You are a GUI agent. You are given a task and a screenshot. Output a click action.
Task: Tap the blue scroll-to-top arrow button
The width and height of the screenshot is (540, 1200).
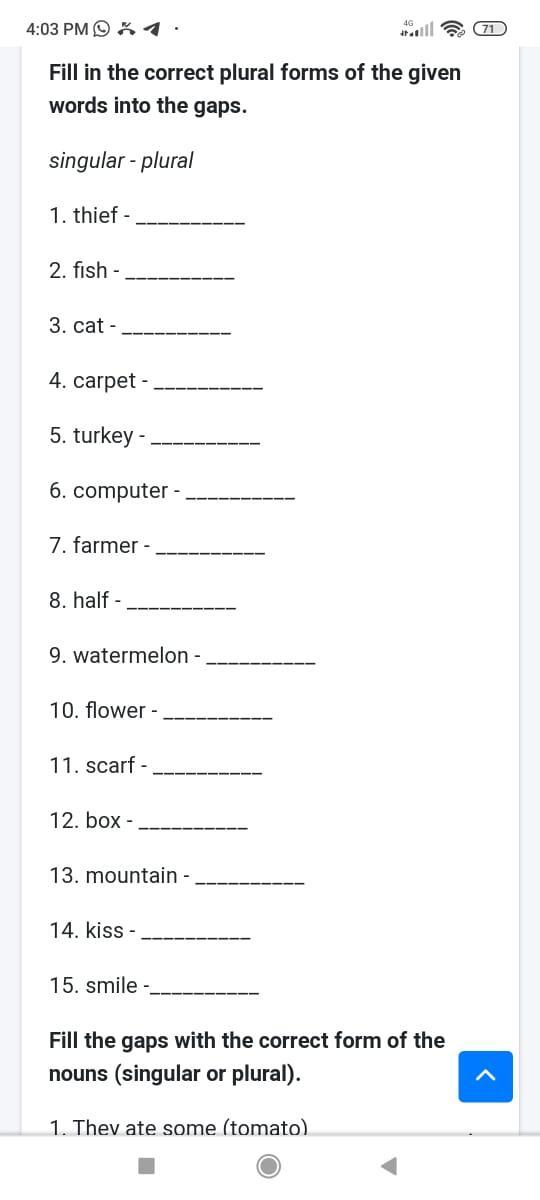click(x=485, y=1076)
